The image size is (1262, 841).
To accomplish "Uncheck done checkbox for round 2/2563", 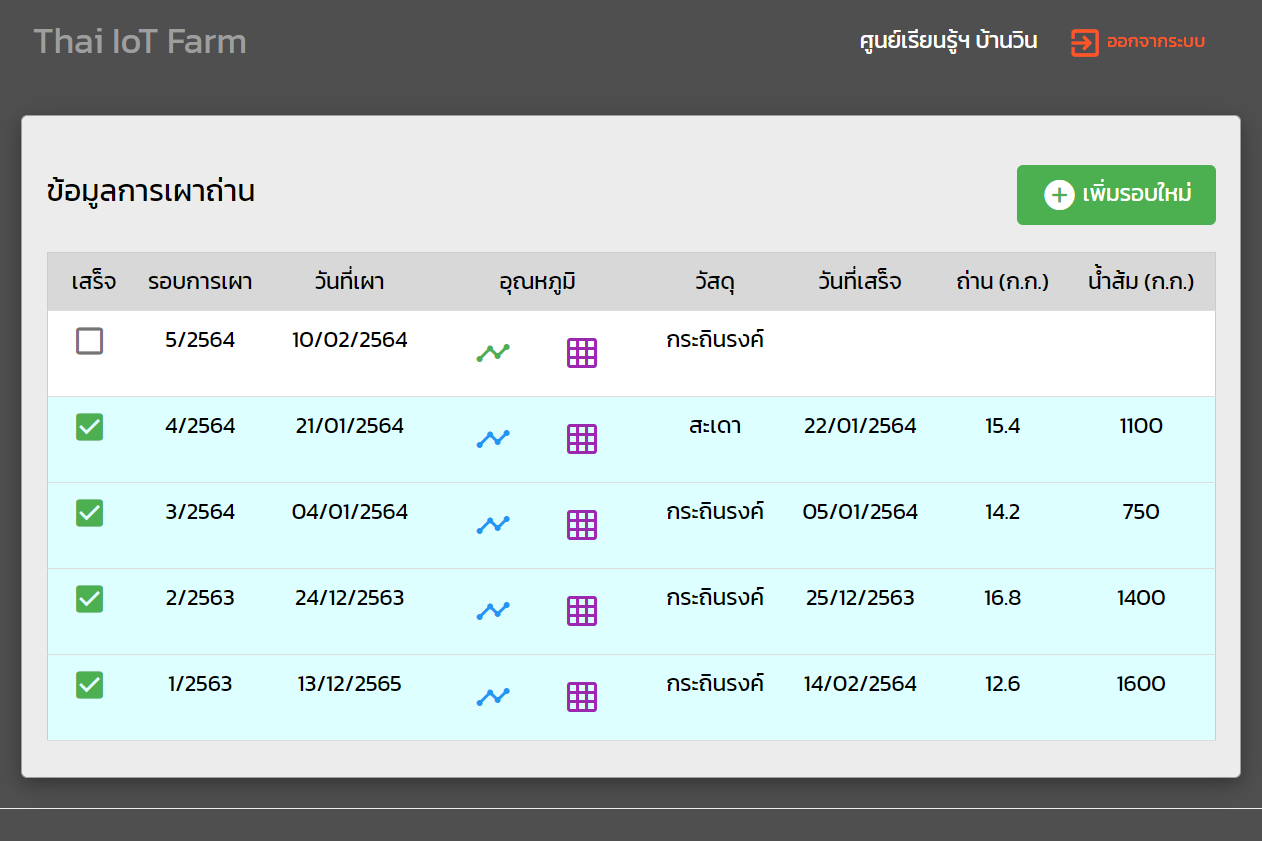I will click(90, 599).
